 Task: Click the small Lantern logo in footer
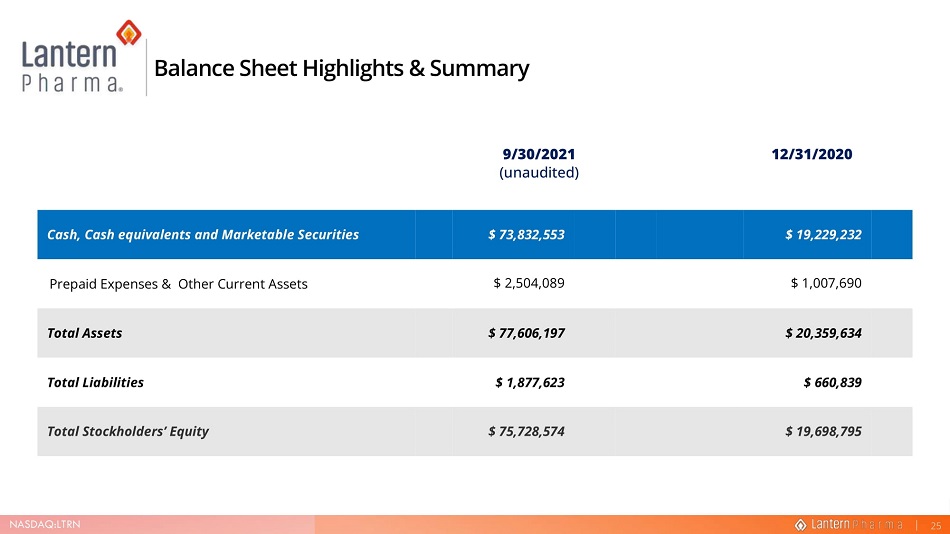[848, 524]
